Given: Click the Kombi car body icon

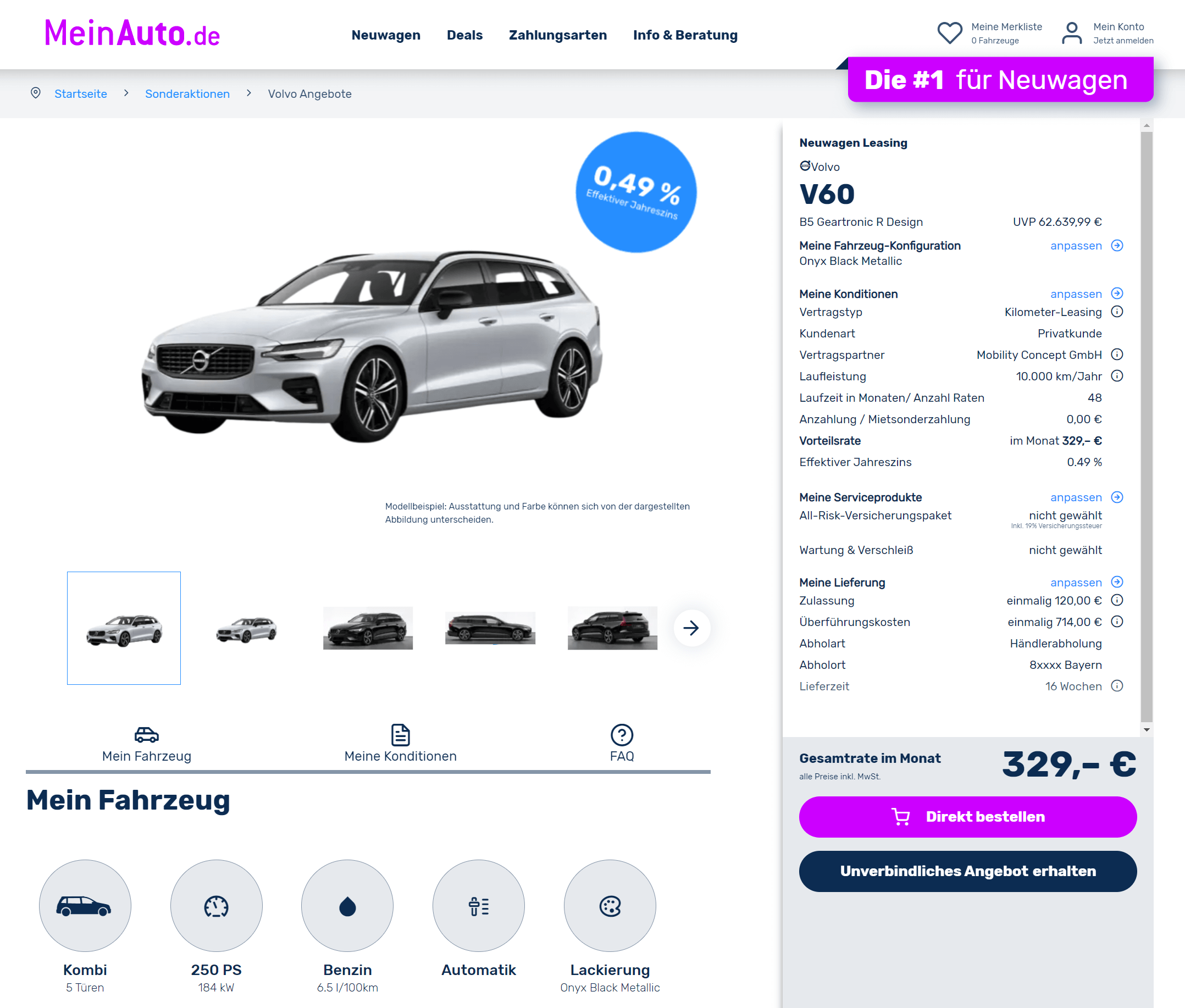Looking at the screenshot, I should [85, 906].
